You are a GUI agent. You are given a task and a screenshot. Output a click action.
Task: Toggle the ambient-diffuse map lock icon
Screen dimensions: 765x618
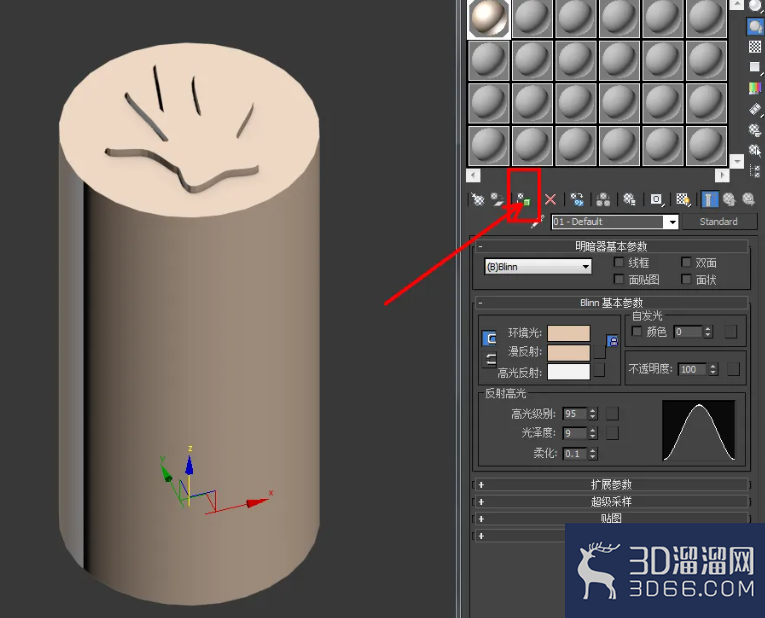(x=612, y=341)
